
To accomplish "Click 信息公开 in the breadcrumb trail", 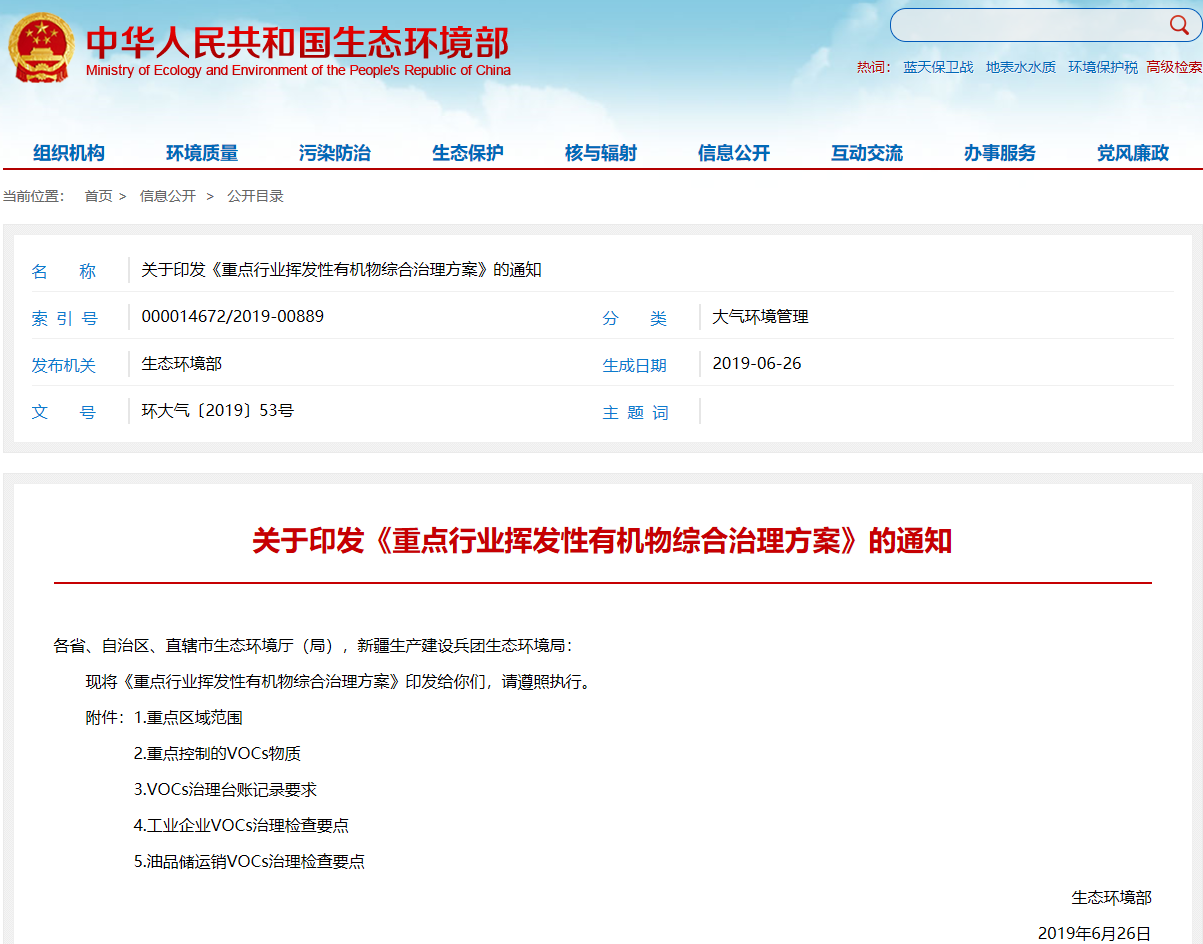I will click(x=168, y=196).
